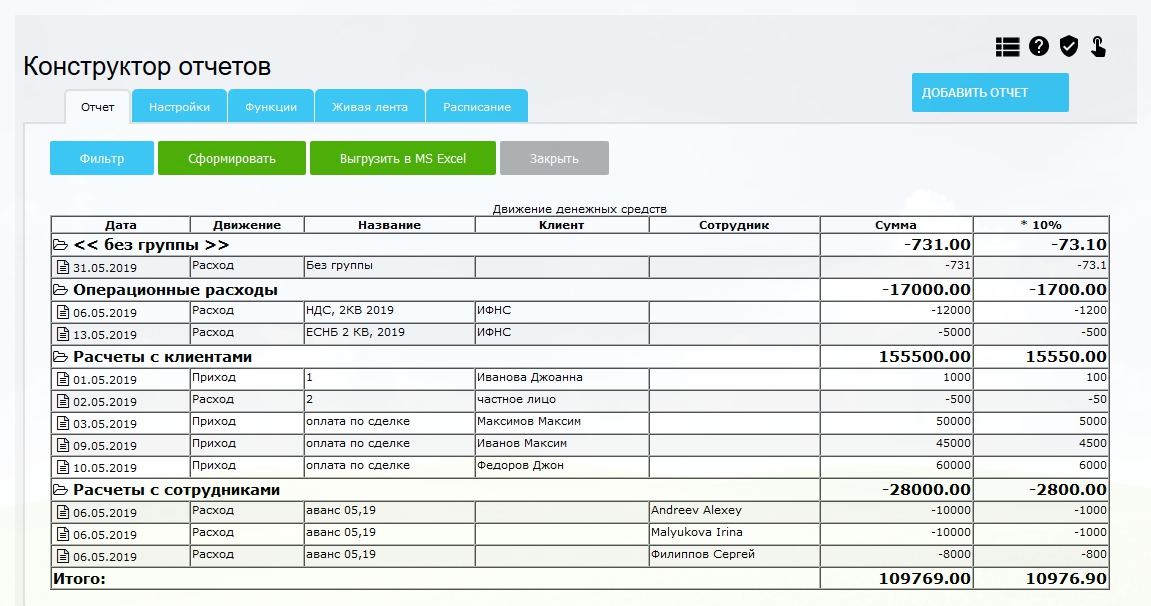Image resolution: width=1151 pixels, height=606 pixels.
Task: Click the green Сформировать button
Action: 231,158
